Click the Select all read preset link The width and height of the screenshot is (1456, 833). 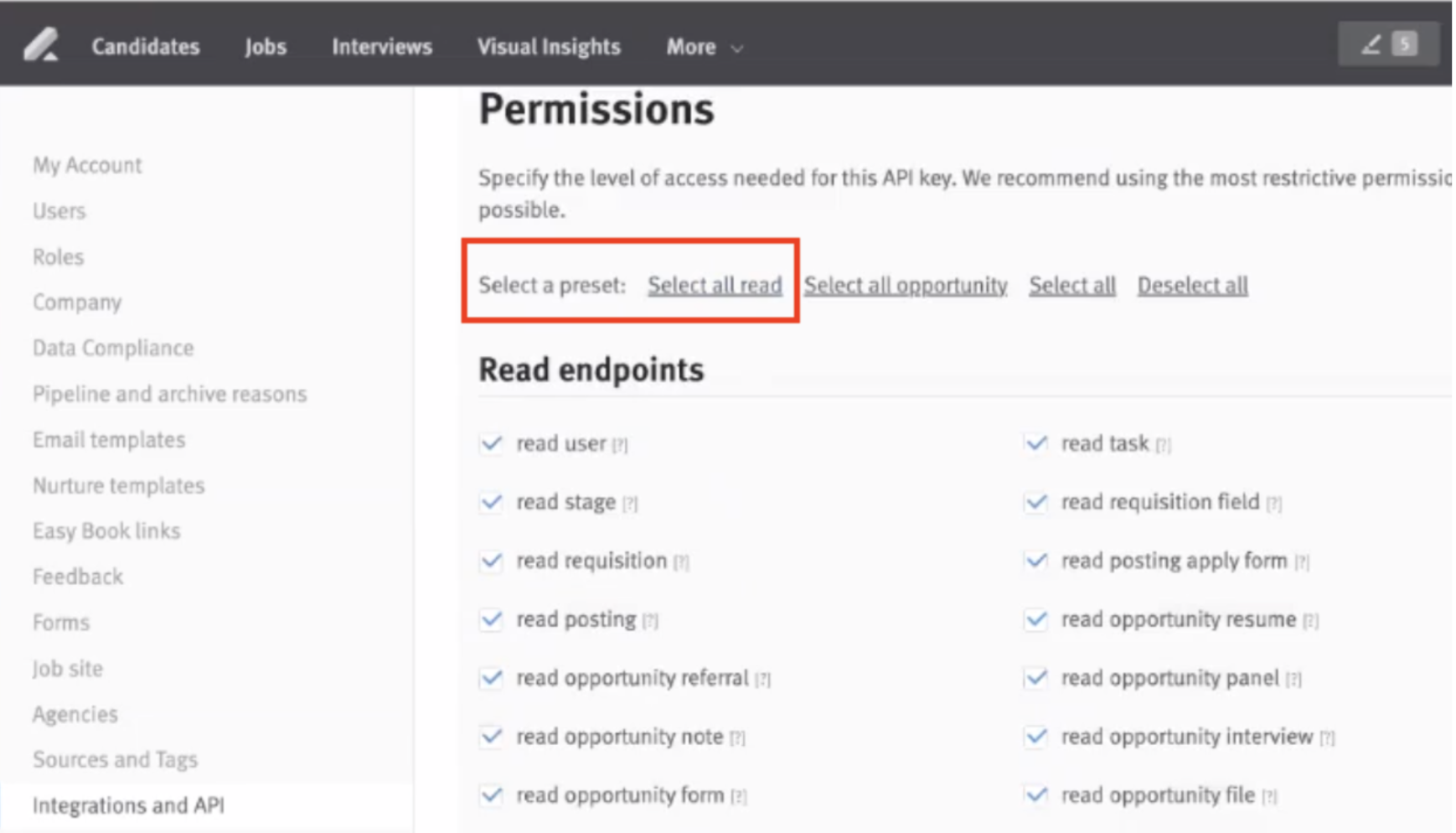click(x=714, y=285)
